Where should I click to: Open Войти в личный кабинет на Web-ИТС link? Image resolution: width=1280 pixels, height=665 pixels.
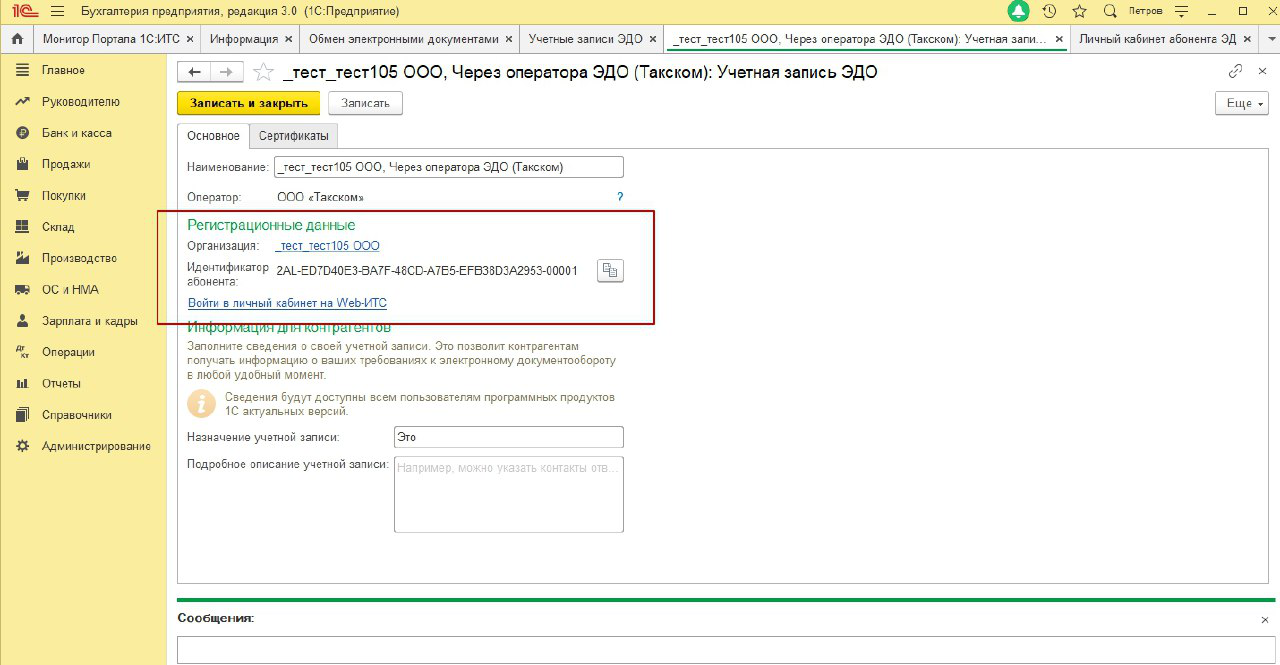coord(287,302)
